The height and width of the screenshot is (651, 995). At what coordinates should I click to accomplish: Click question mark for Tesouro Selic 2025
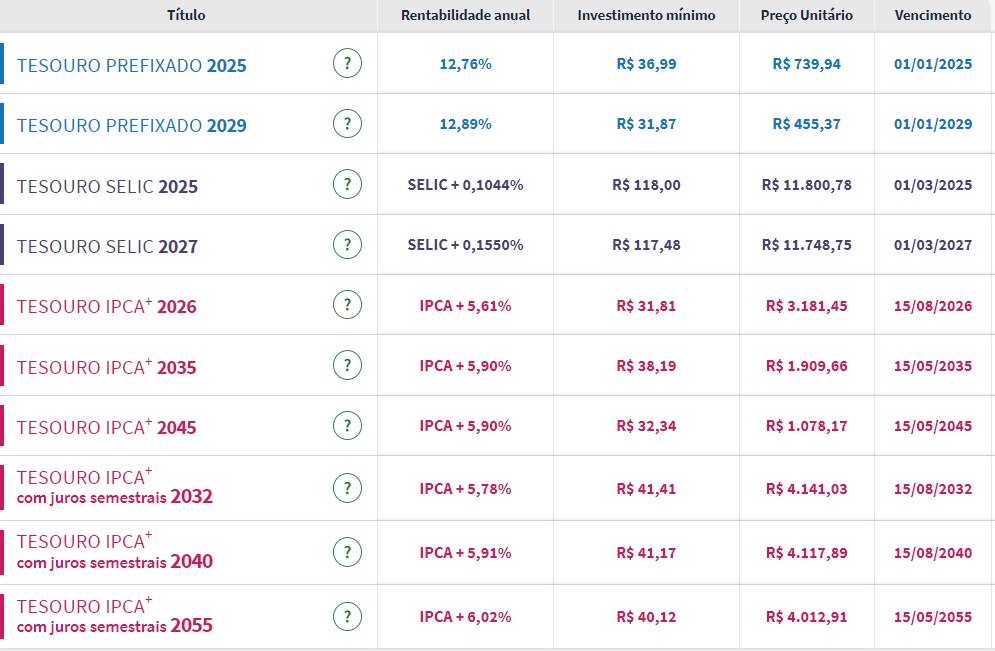coord(347,185)
